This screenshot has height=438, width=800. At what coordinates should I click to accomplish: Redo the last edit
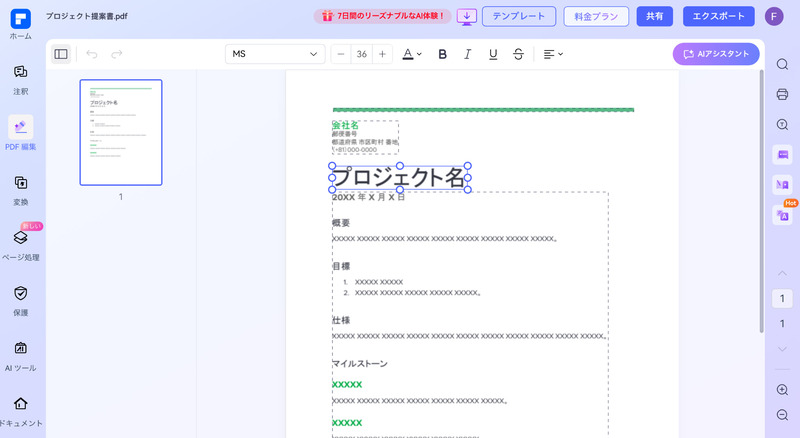[117, 54]
